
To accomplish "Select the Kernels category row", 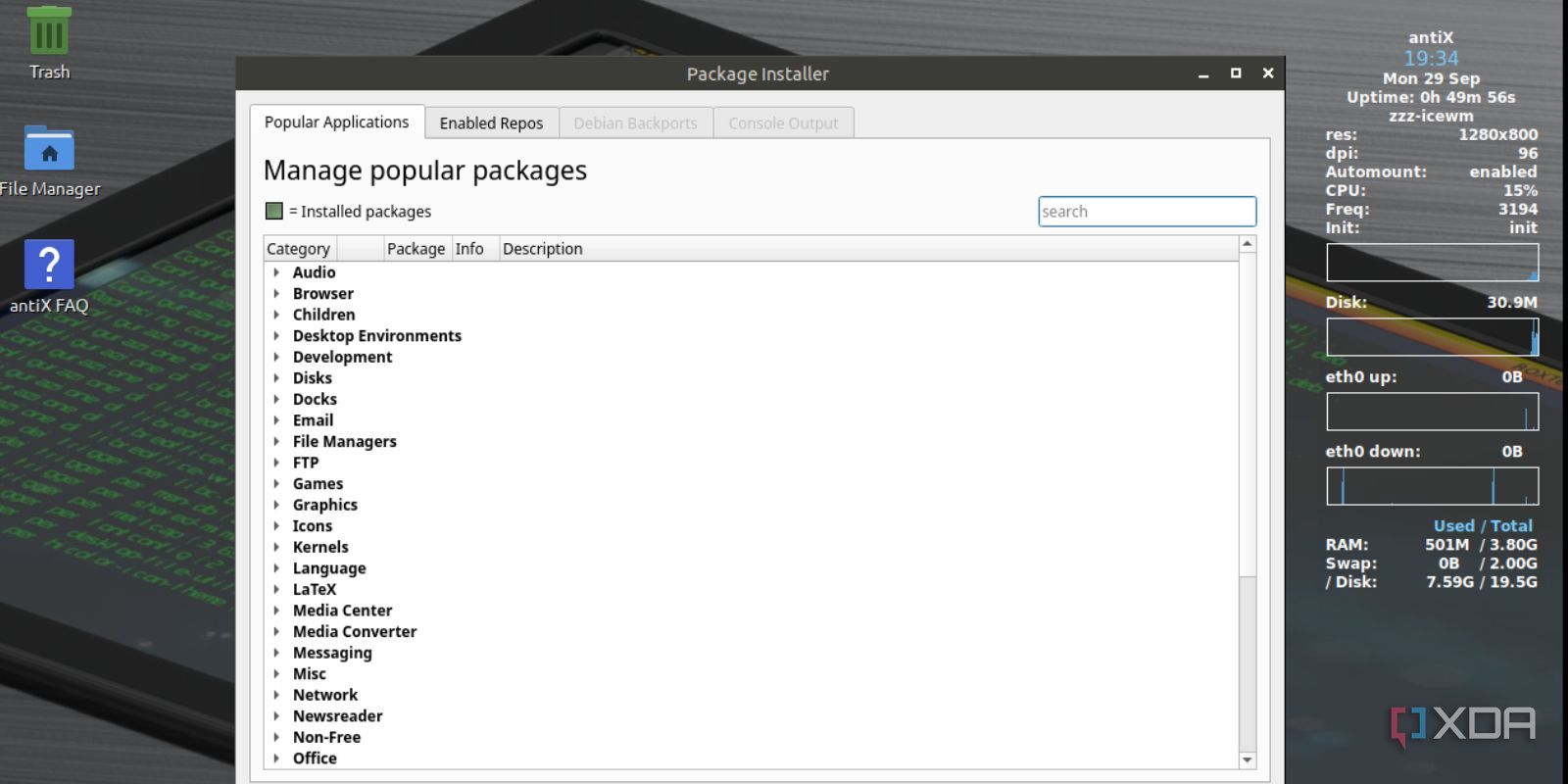I will click(x=751, y=547).
